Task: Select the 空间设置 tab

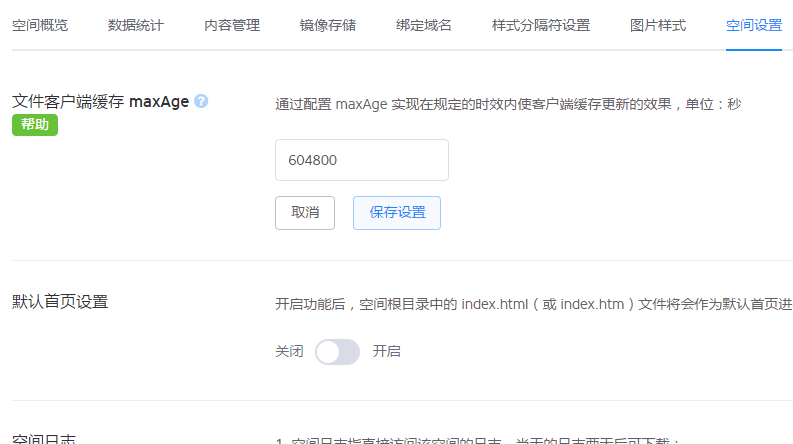Action: coord(754,25)
